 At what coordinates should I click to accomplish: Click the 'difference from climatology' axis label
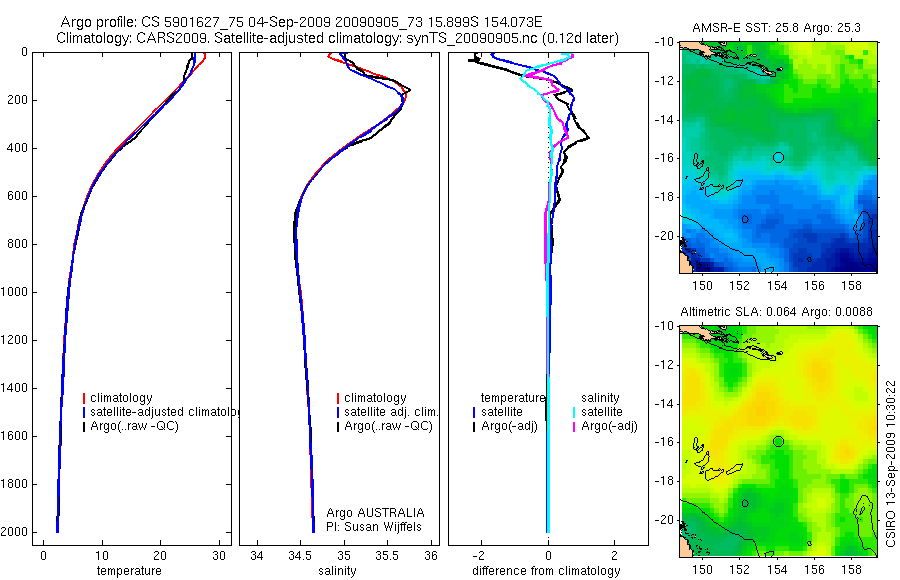tap(546, 571)
